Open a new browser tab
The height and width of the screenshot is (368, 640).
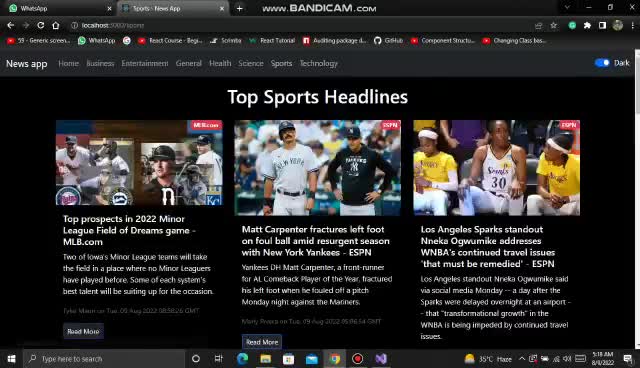click(x=240, y=8)
